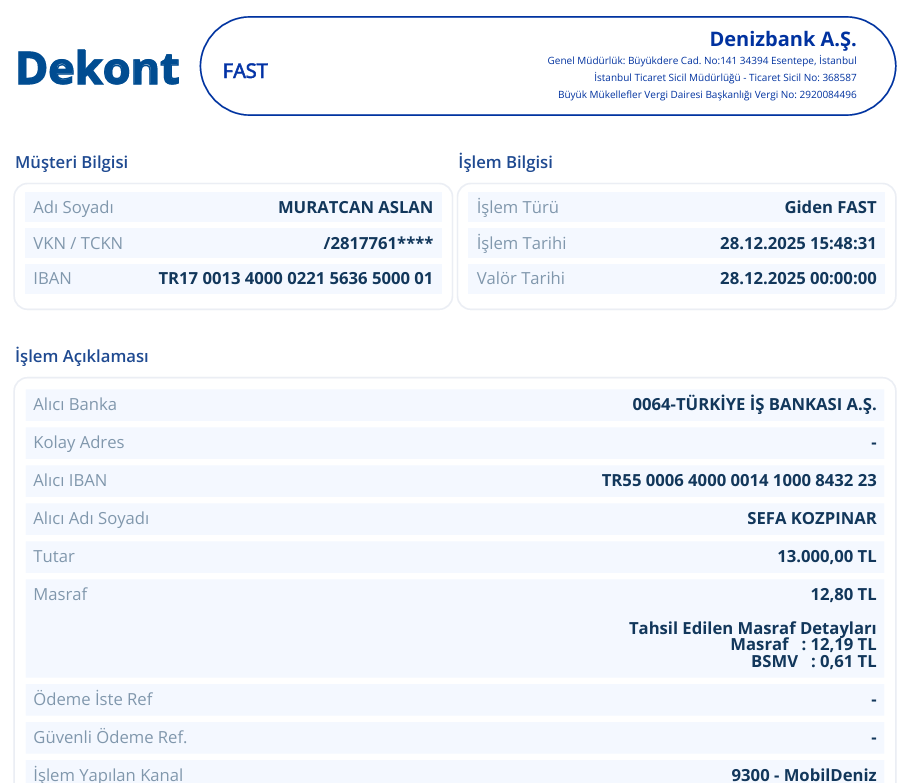Select the amount 13.000,00 TL
Viewport: 904px width, 783px height.
[827, 556]
